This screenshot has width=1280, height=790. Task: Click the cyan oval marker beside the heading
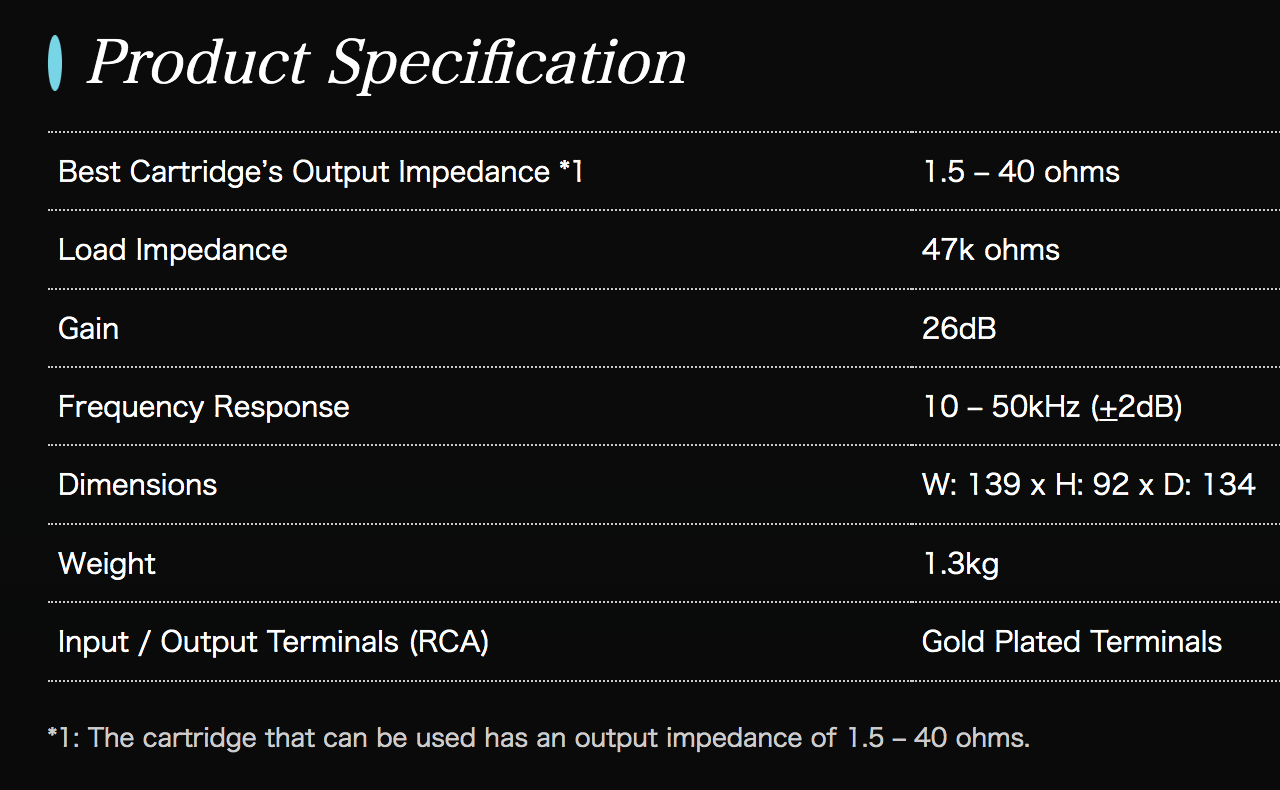click(x=55, y=62)
